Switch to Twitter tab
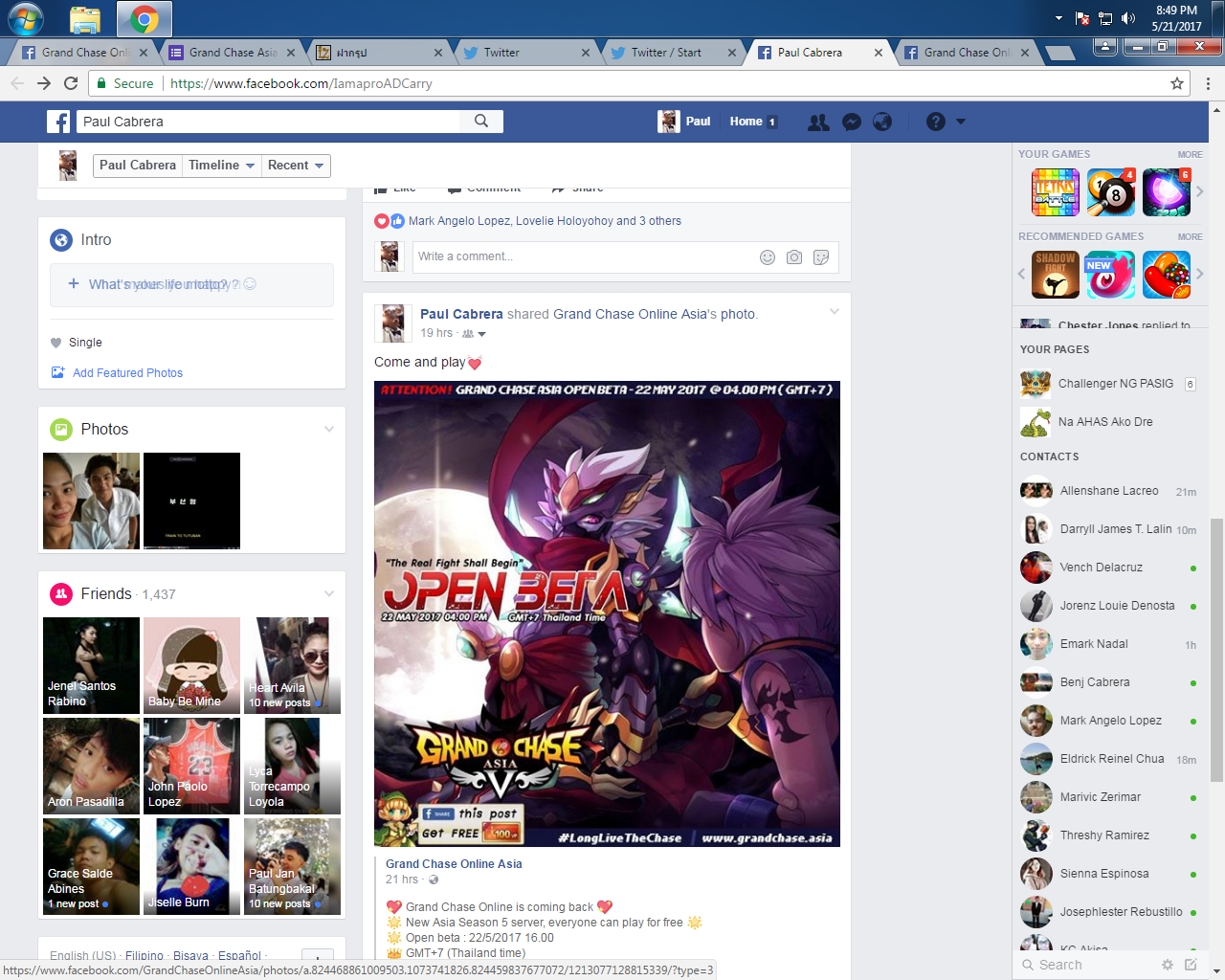The height and width of the screenshot is (980, 1225). (x=525, y=53)
